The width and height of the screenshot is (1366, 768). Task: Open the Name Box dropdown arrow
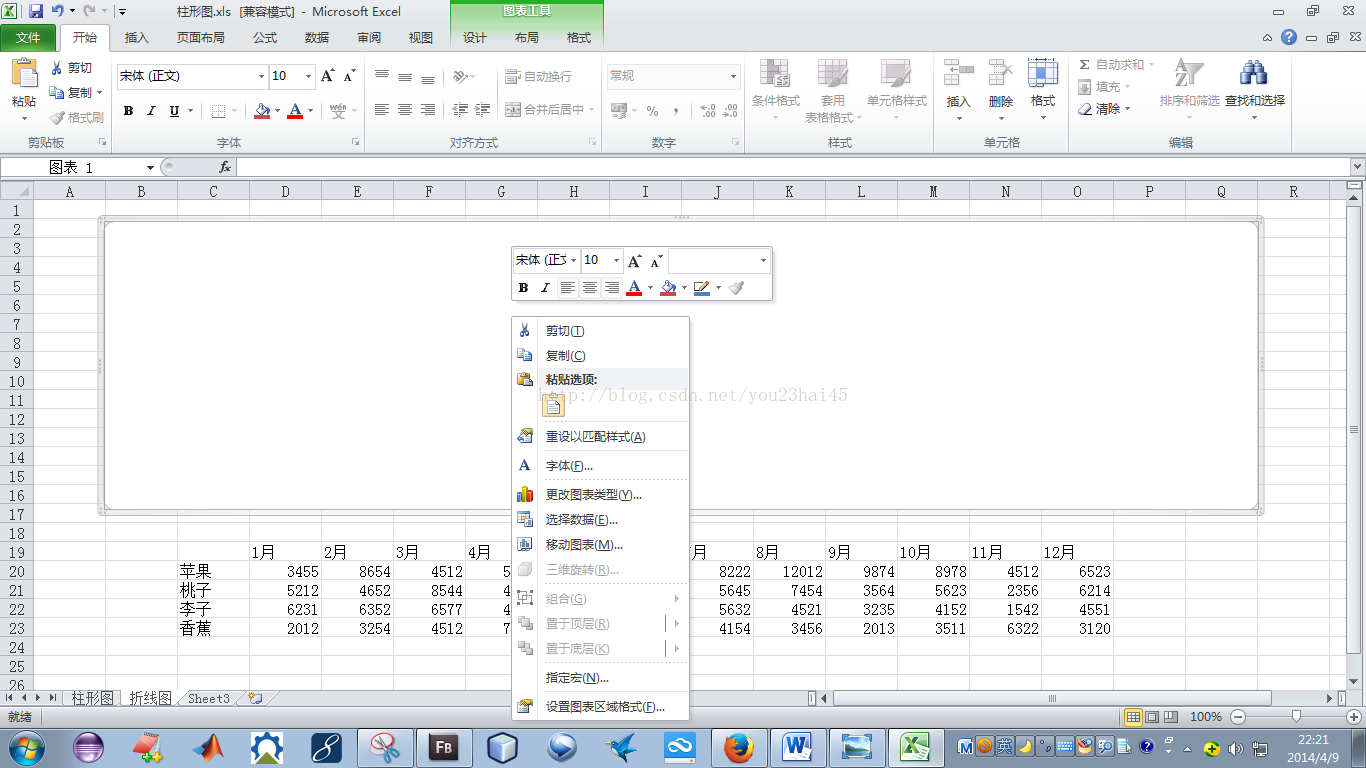[150, 167]
